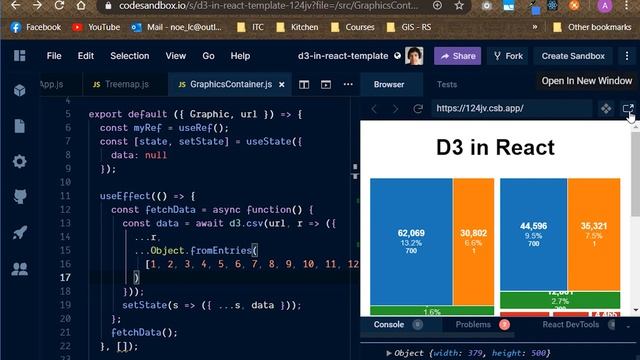Bookmark this page with the star icon

tap(459, 5)
